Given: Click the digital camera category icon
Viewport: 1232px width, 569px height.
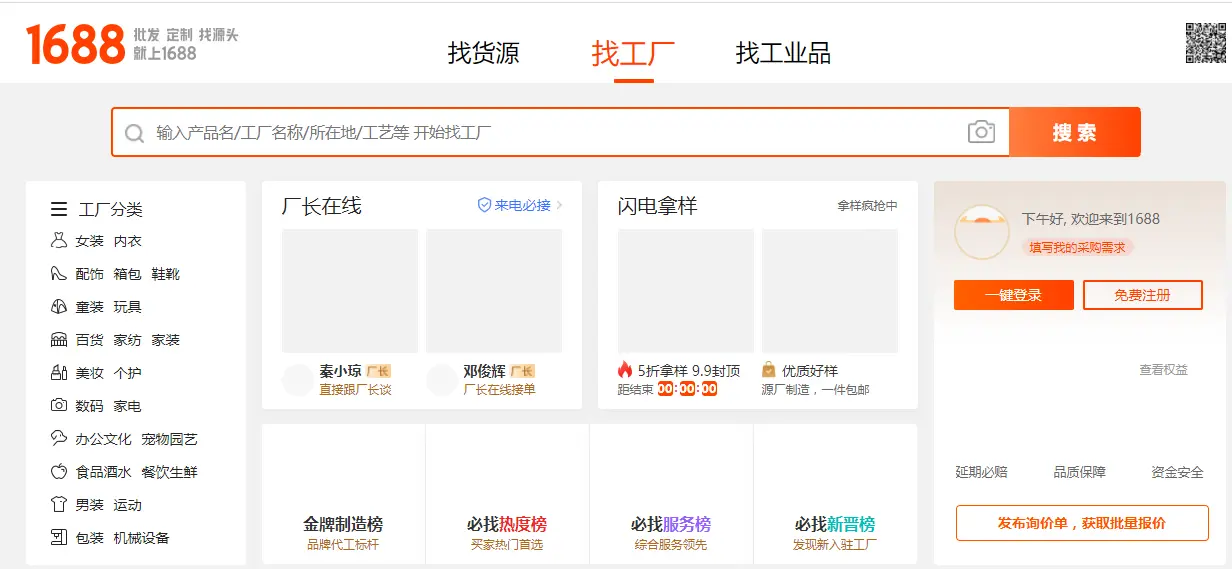Looking at the screenshot, I should pos(59,406).
